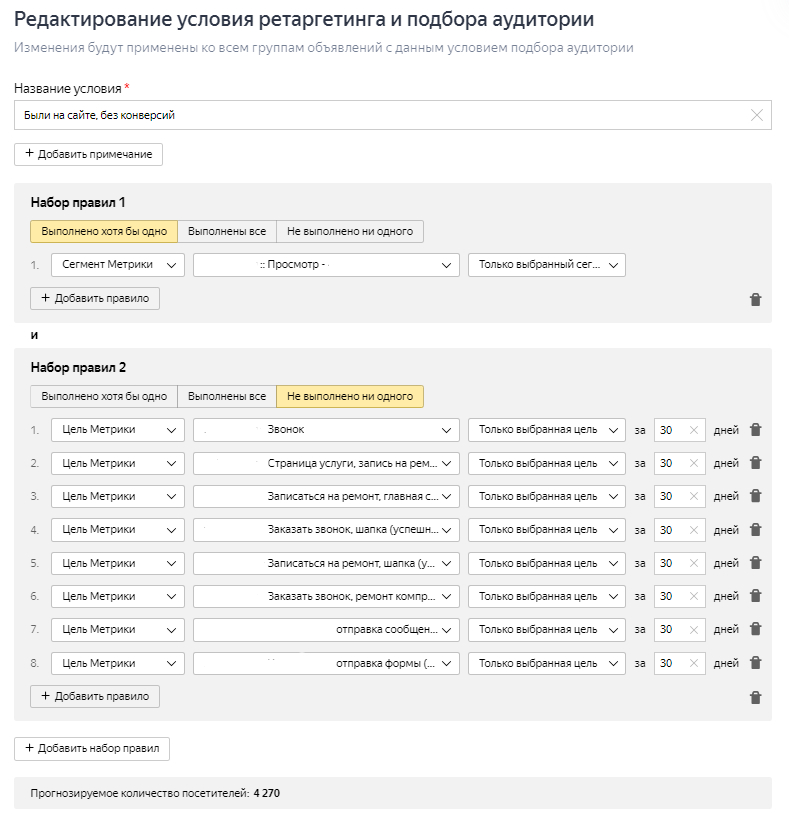Delete rule set 1 with trash icon

[755, 299]
